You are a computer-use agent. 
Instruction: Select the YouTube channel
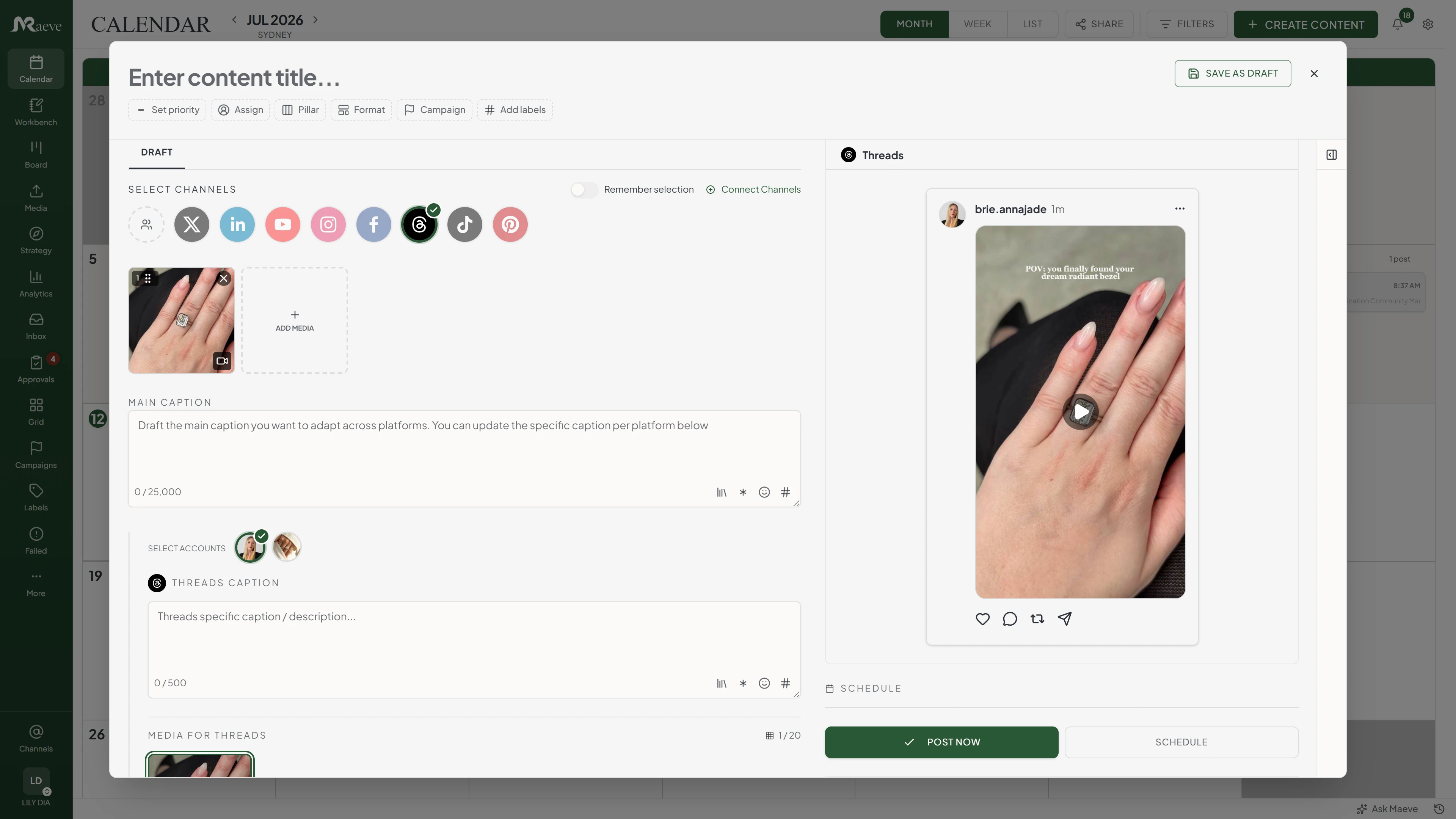coord(282,224)
